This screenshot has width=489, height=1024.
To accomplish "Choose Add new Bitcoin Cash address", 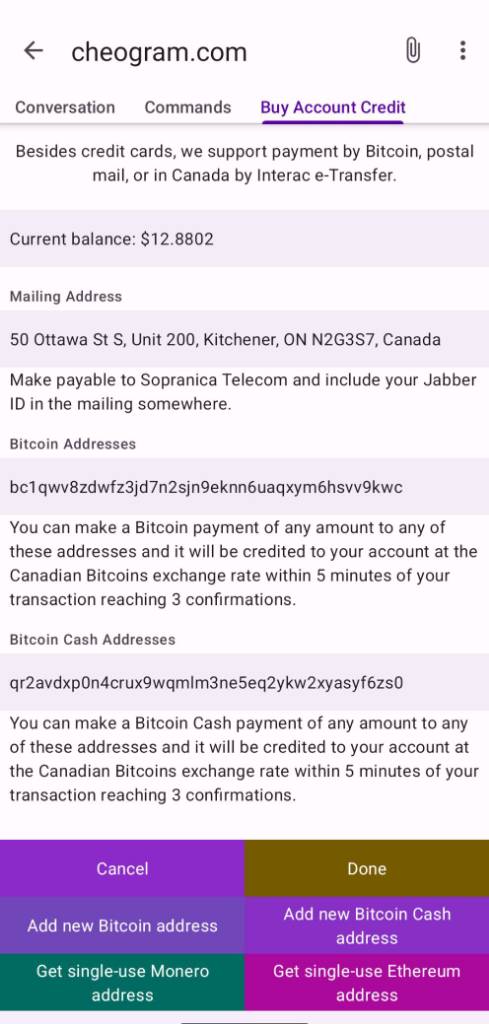I will tap(367, 925).
